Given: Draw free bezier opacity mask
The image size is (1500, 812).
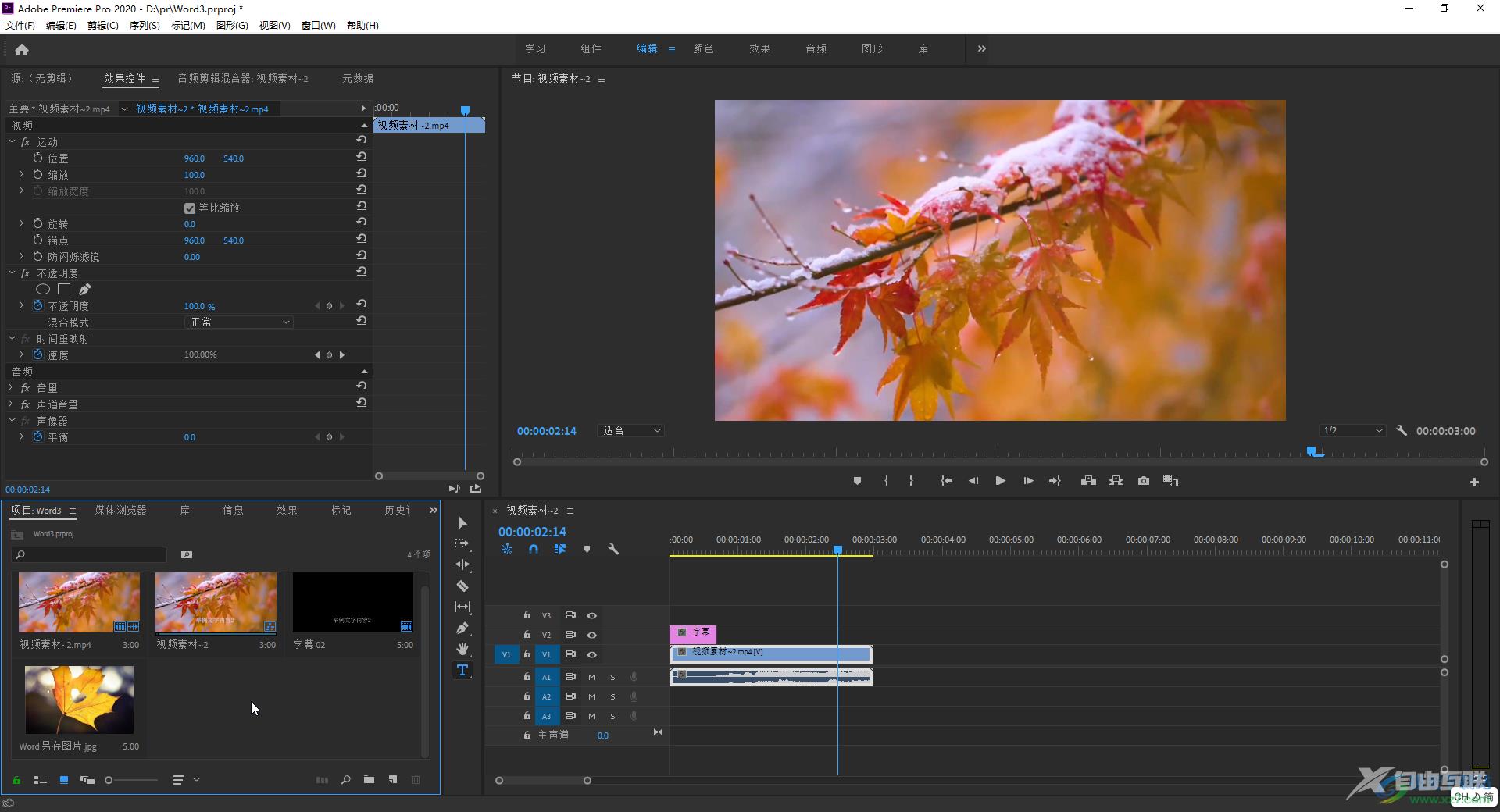Looking at the screenshot, I should [85, 289].
